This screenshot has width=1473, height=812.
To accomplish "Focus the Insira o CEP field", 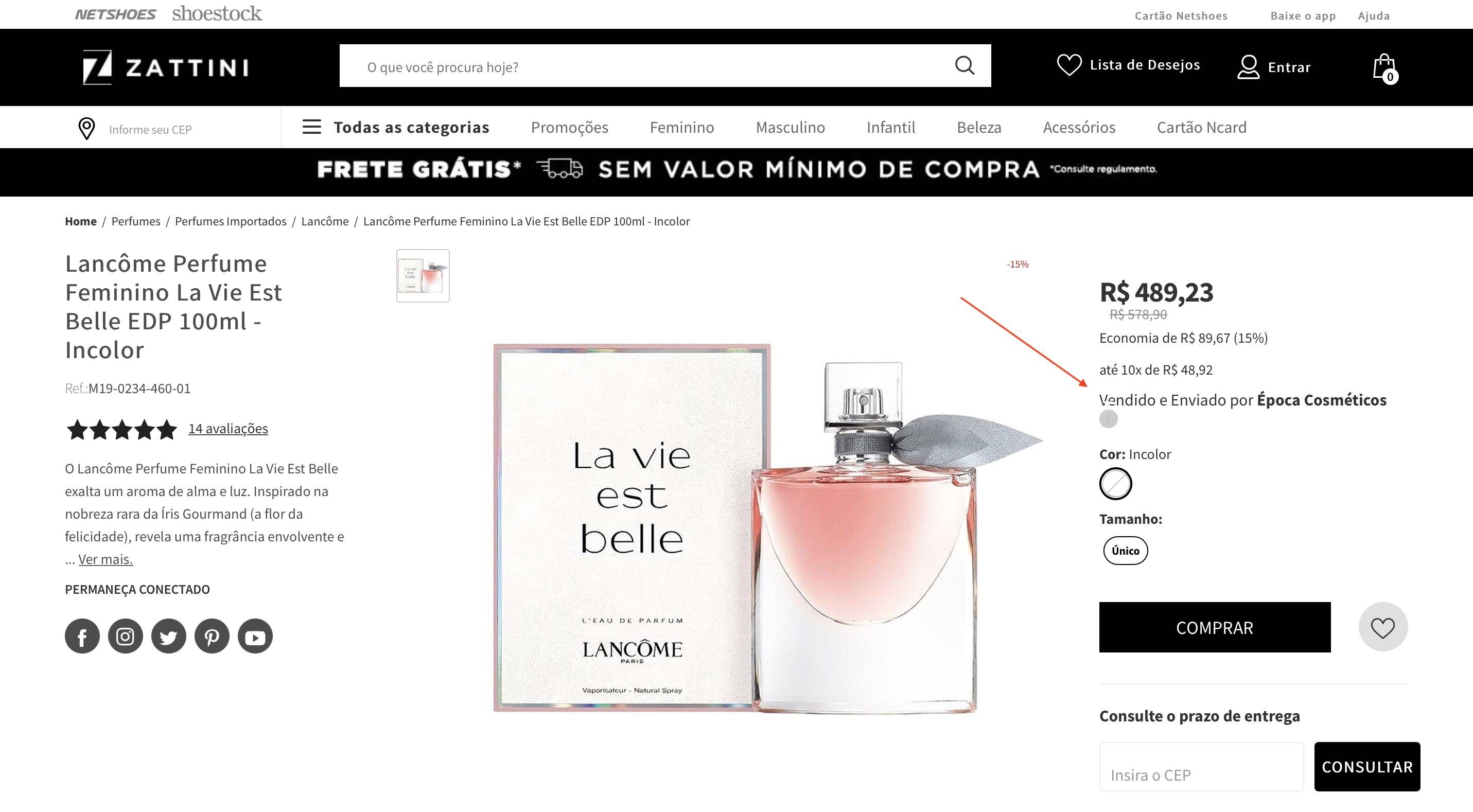I will coord(1201,766).
